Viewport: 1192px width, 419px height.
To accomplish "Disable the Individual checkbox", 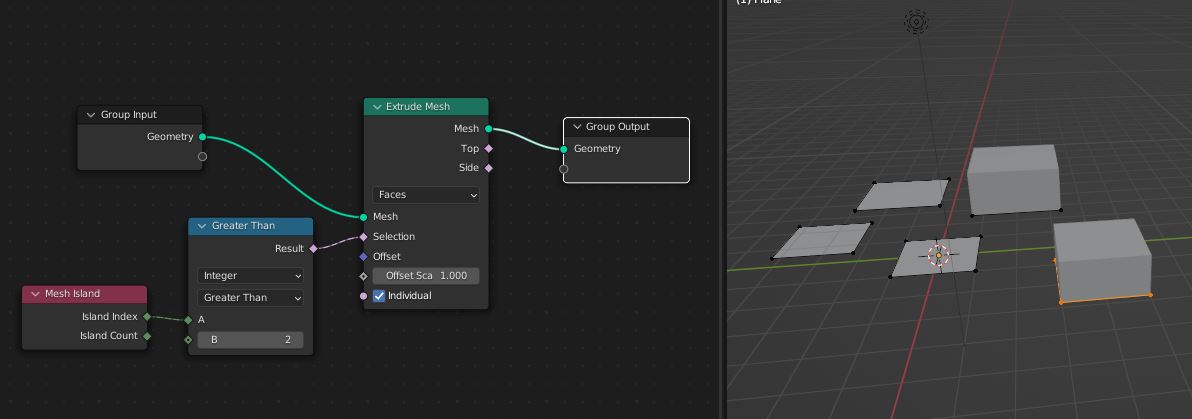I will [x=380, y=296].
